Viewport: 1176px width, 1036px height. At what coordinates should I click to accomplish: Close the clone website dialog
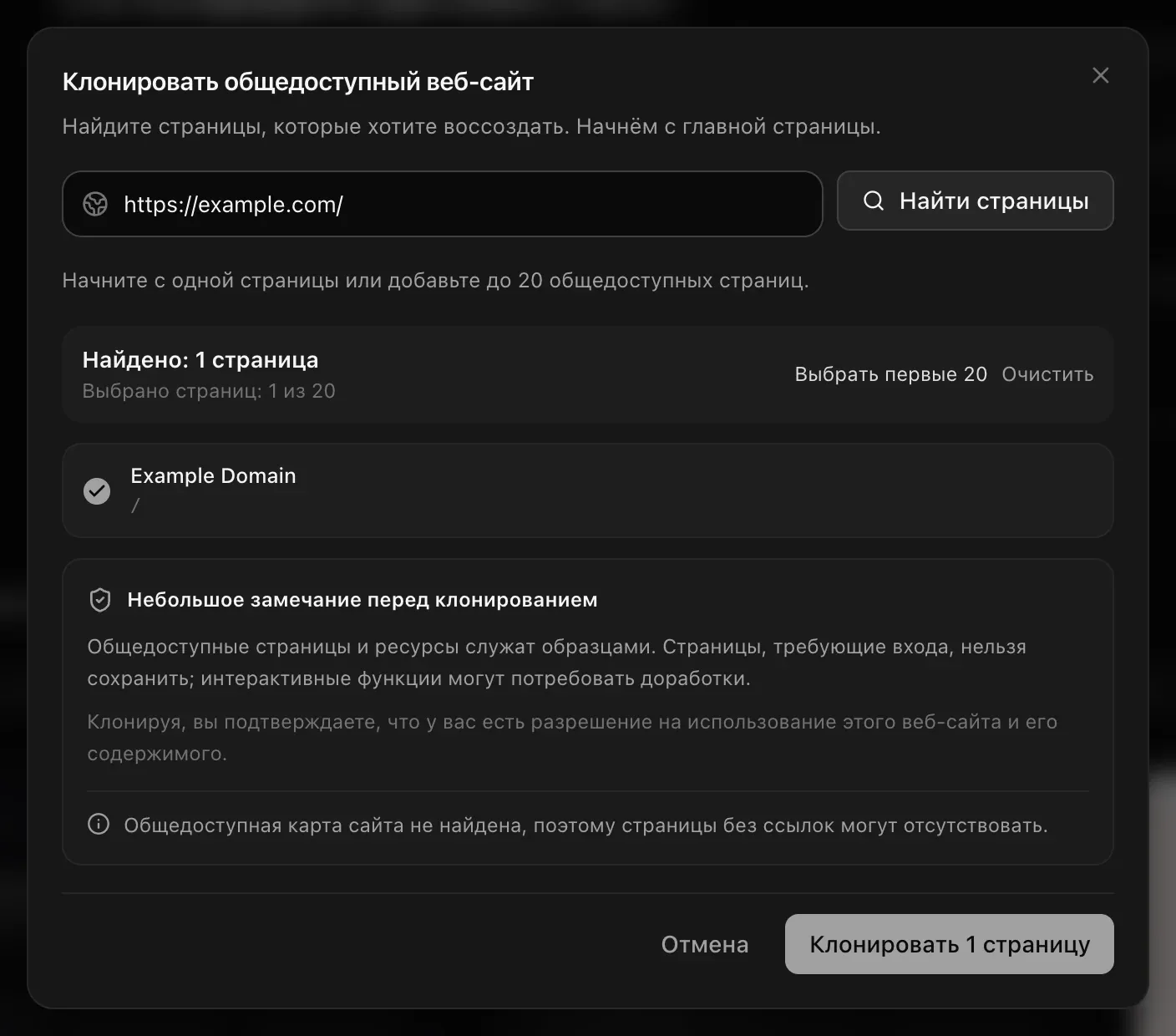pos(1101,75)
